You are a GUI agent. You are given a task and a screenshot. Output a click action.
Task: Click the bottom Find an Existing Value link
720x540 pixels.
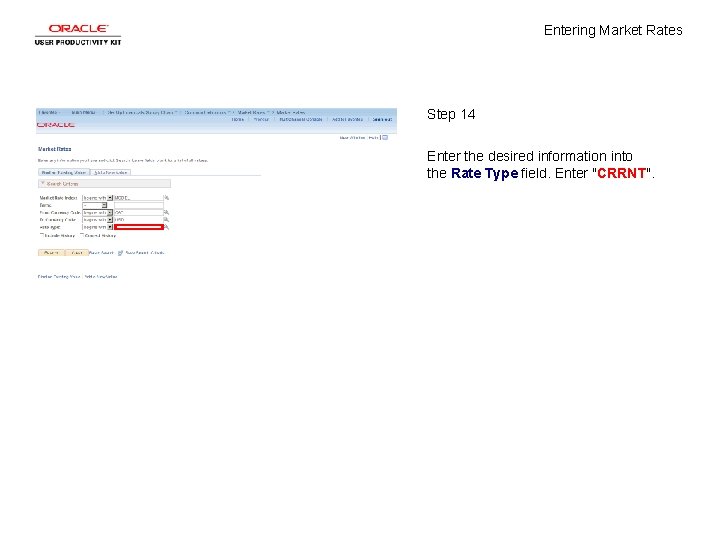(59, 276)
